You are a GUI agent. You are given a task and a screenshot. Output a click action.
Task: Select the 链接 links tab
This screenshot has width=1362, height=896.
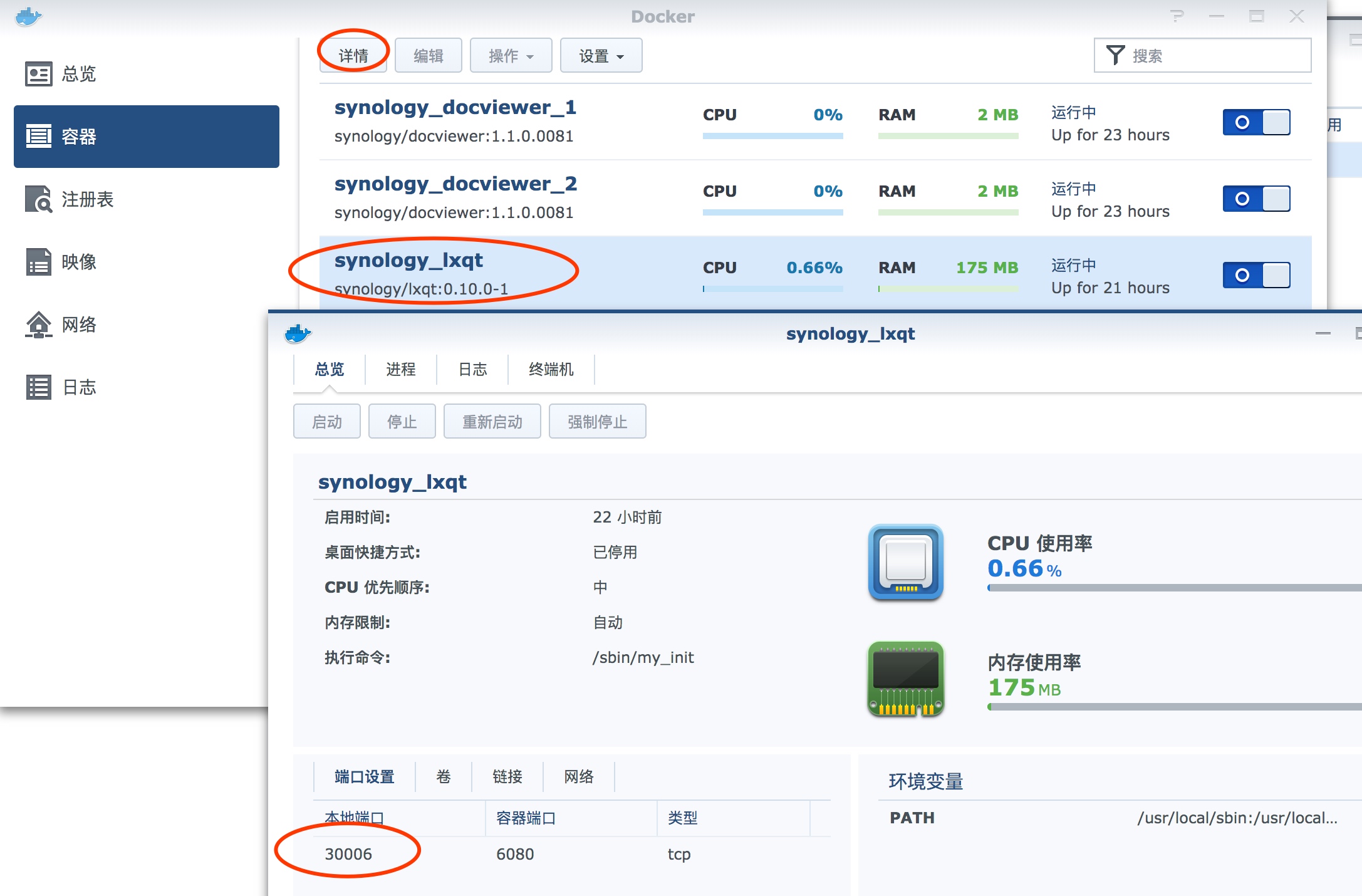507,776
